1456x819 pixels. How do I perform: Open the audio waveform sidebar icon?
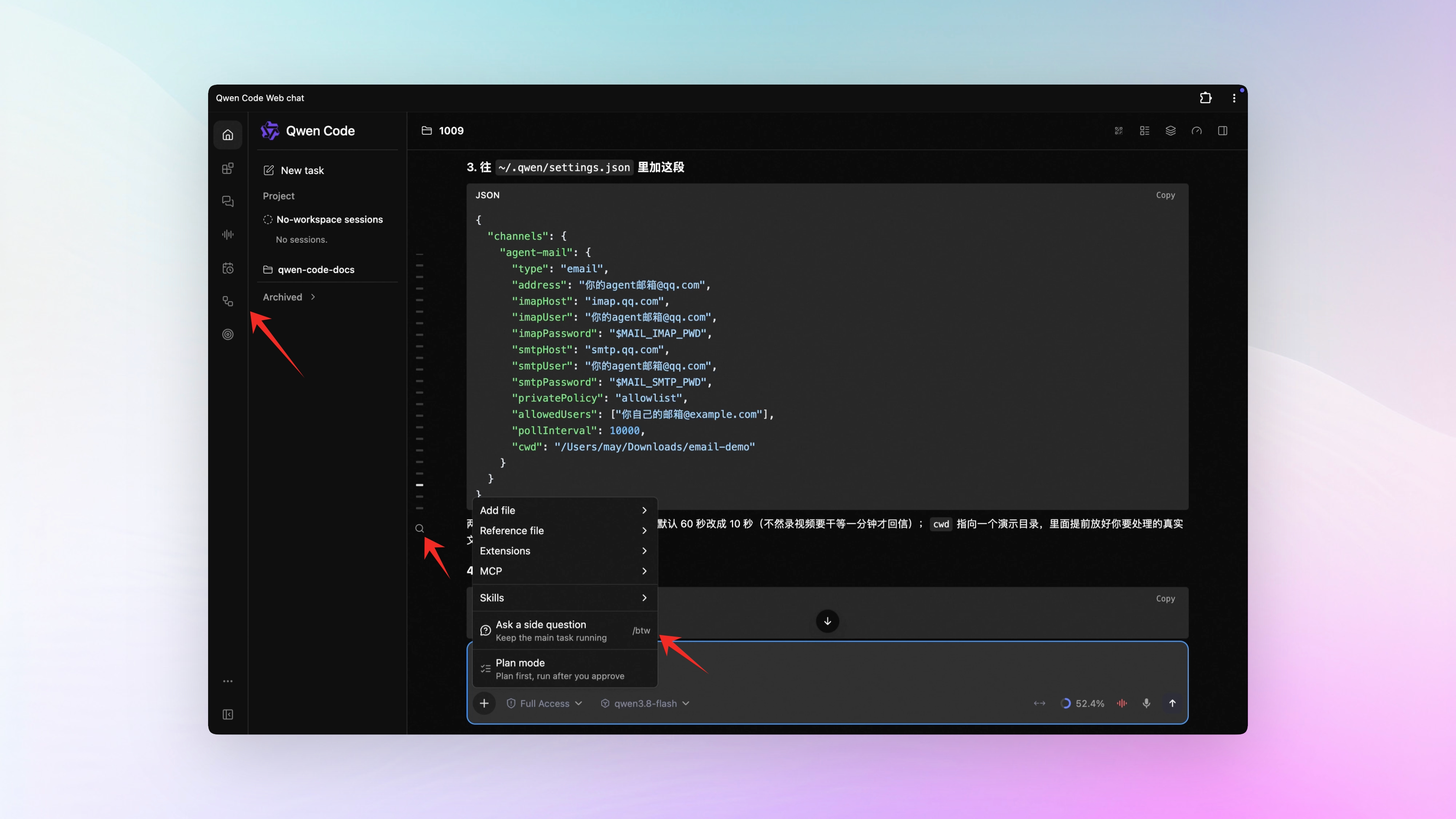pos(228,235)
